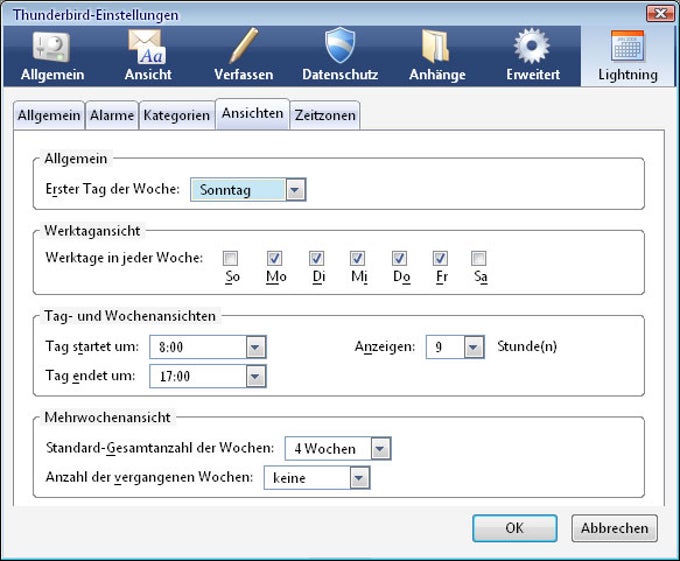Open the Standard-Gesamtanzahl der Wochen dropdown
Screen dimensions: 680x561
338,448
